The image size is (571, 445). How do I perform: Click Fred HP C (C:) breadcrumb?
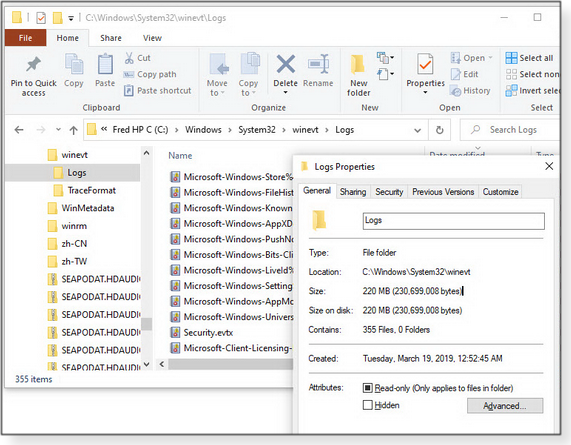pos(140,130)
